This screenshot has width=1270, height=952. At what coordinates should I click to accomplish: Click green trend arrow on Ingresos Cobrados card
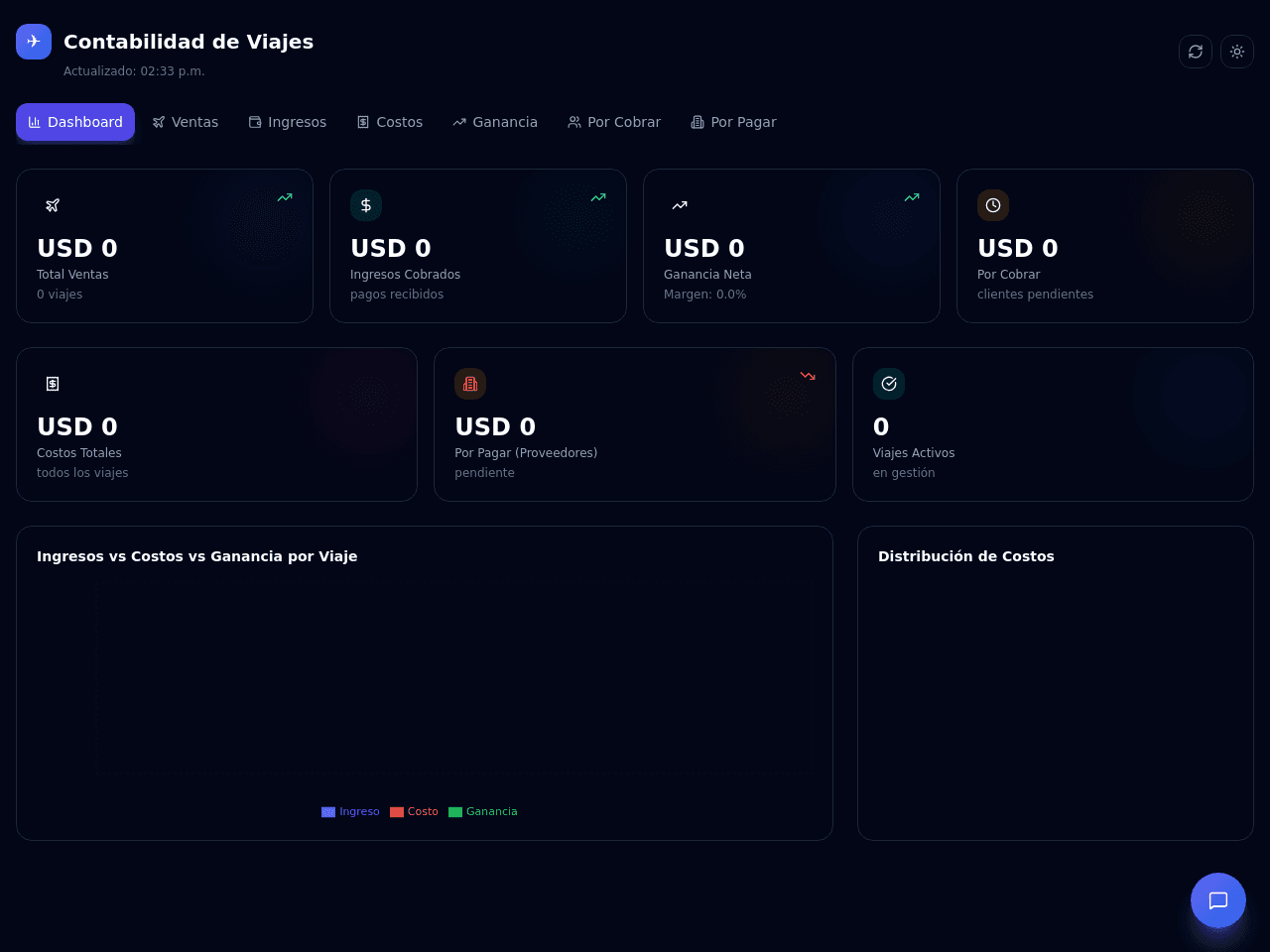598,197
